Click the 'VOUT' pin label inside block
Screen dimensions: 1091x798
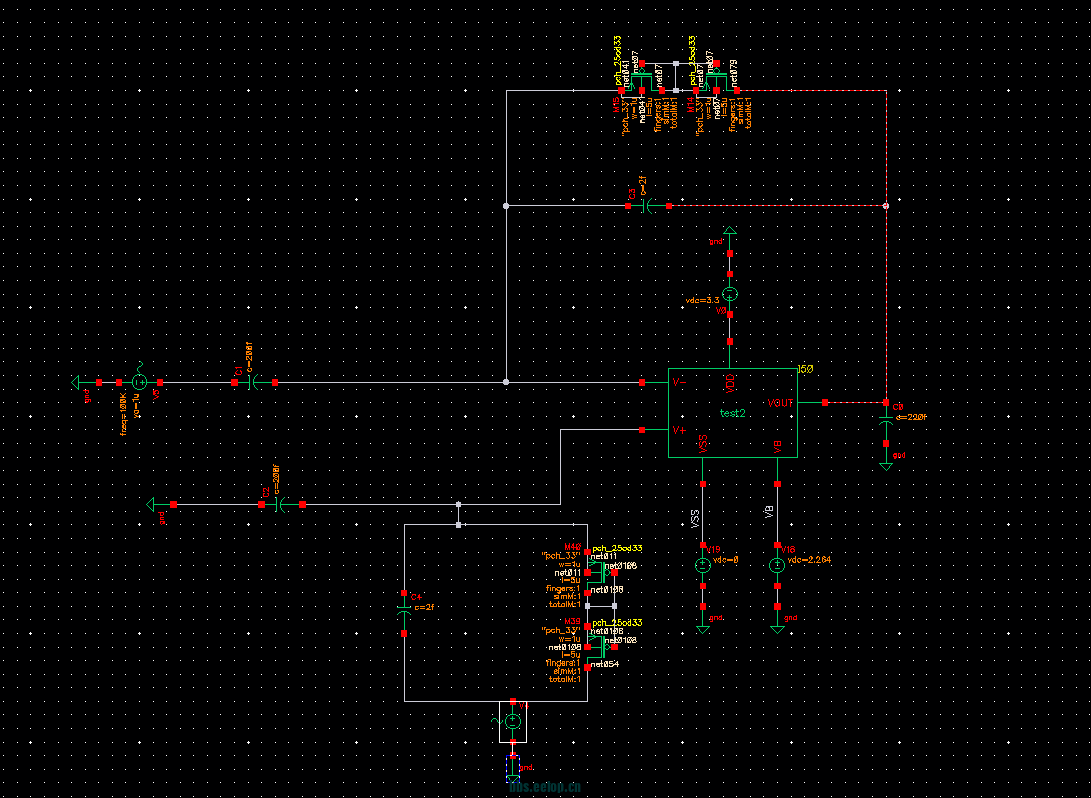pos(781,403)
